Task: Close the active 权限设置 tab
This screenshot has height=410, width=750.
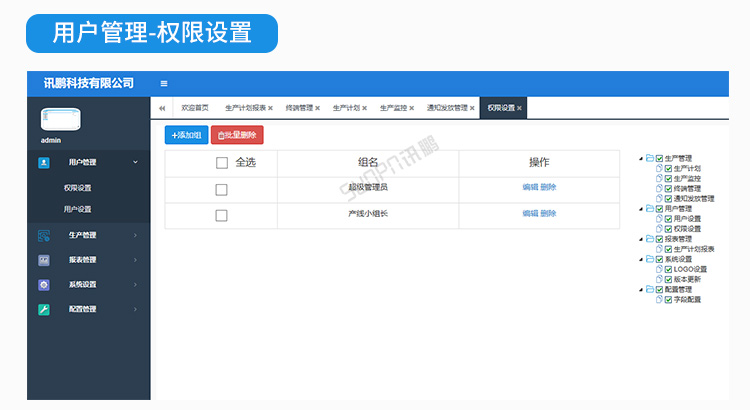Action: coord(519,108)
